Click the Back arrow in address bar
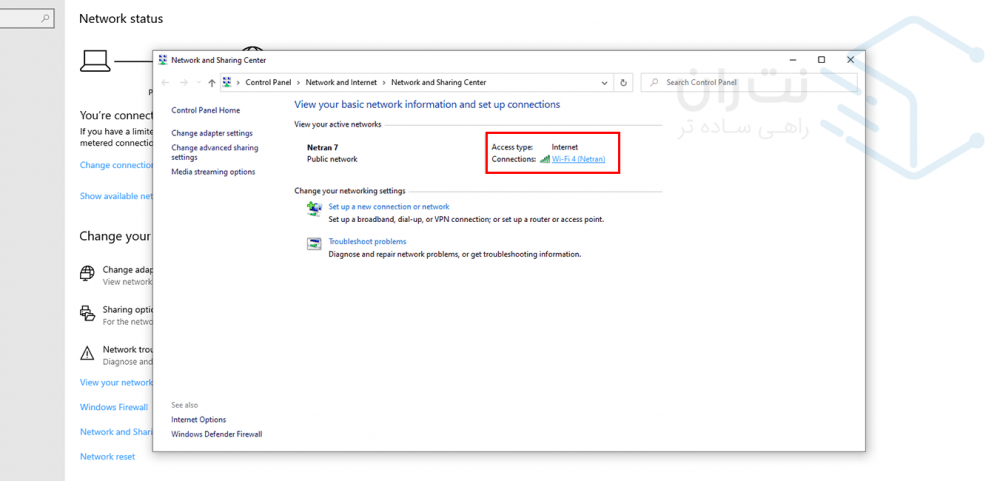Viewport: 1000px width, 481px height. pos(165,83)
